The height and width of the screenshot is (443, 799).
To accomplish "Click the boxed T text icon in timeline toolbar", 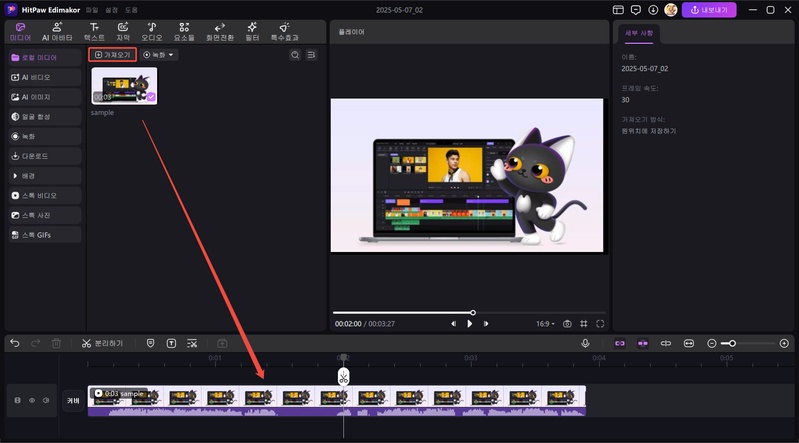I will (171, 343).
